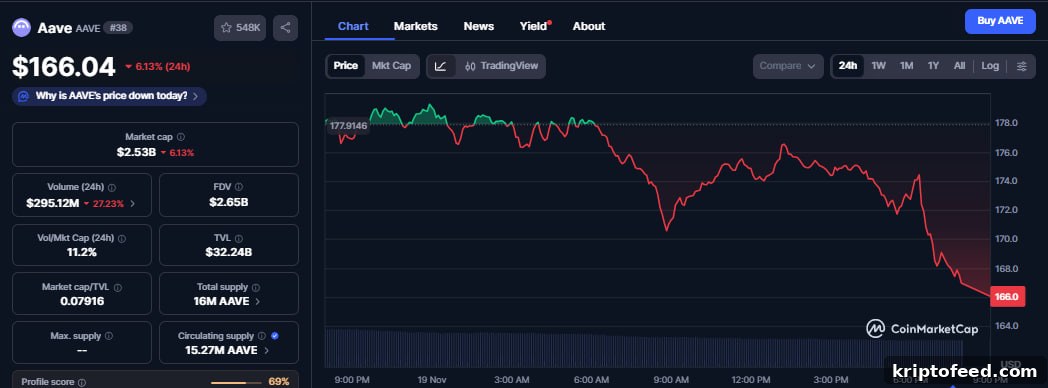Select Price chart toggle

point(346,66)
